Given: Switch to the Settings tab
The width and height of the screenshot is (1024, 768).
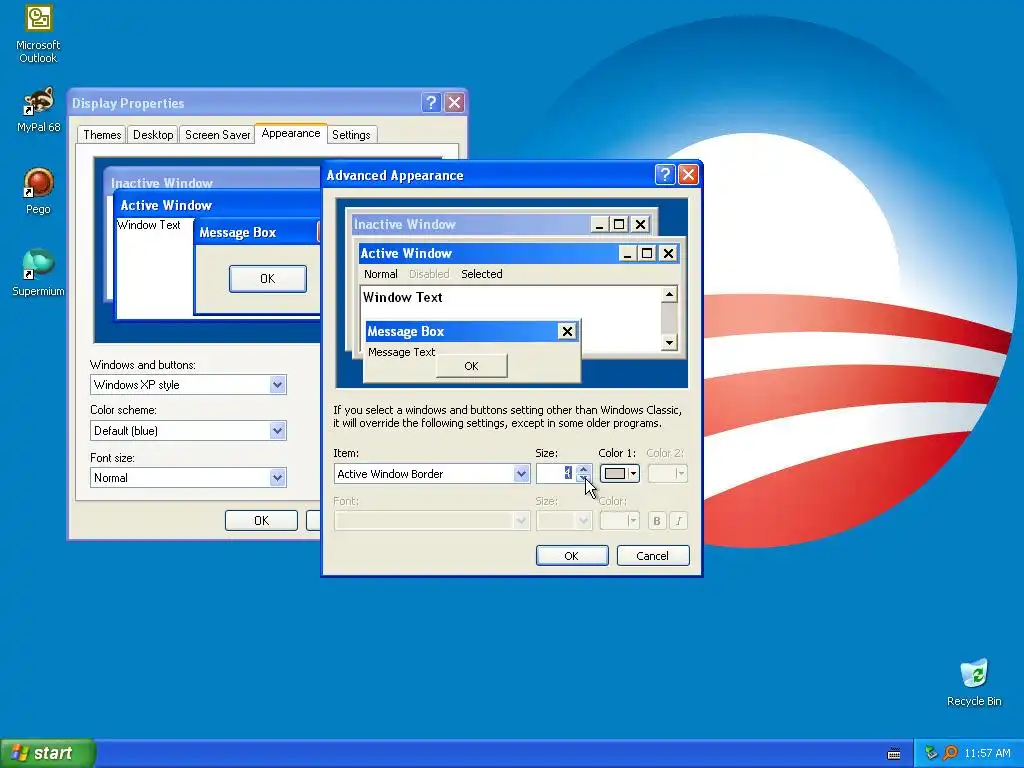Looking at the screenshot, I should click(351, 135).
